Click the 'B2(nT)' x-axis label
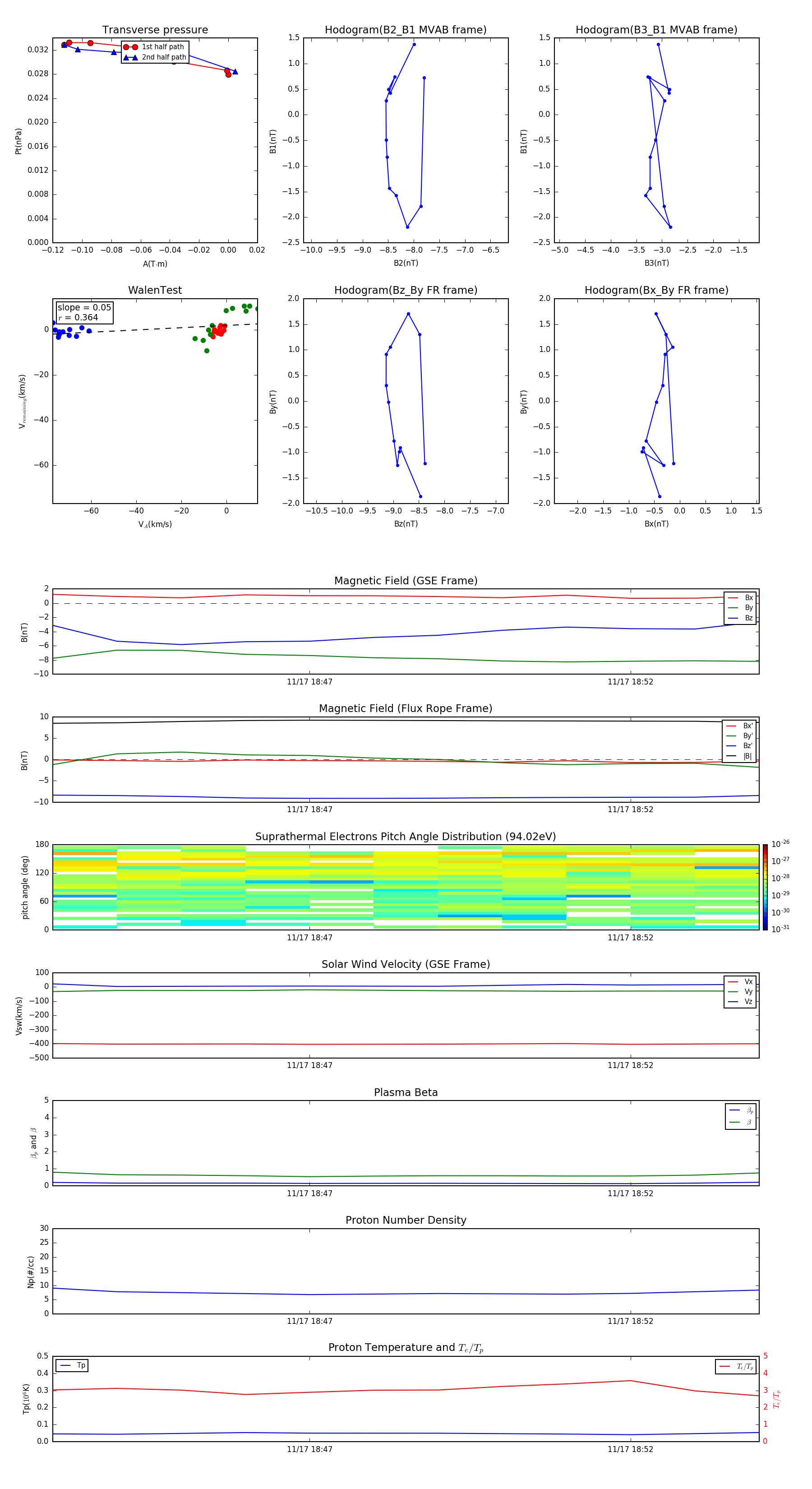Viewport: 812px width, 1489px height. (x=406, y=263)
